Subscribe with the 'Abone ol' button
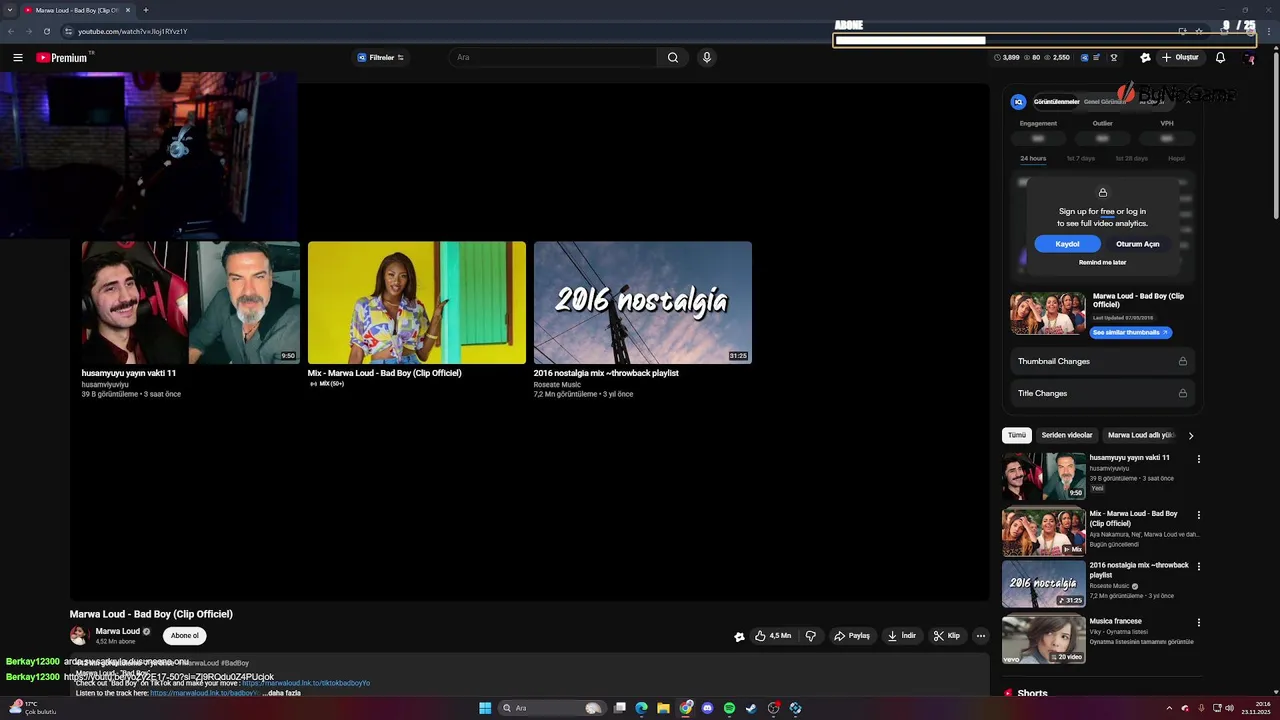 (x=184, y=636)
